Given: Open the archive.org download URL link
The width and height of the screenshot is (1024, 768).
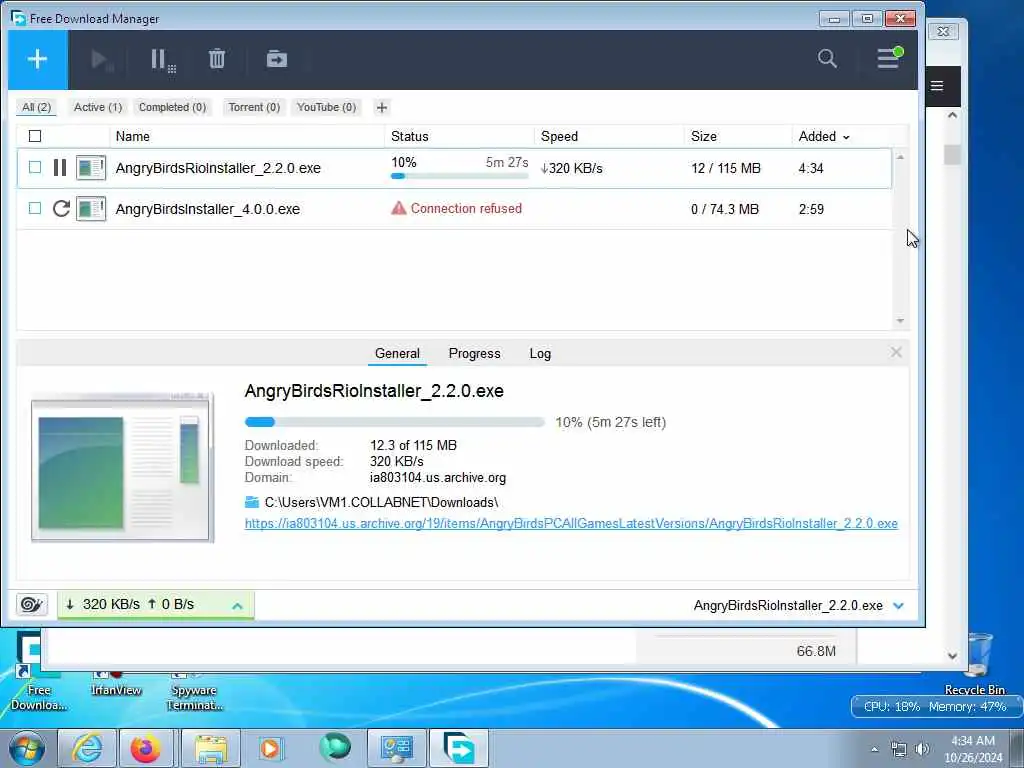Looking at the screenshot, I should [x=571, y=523].
